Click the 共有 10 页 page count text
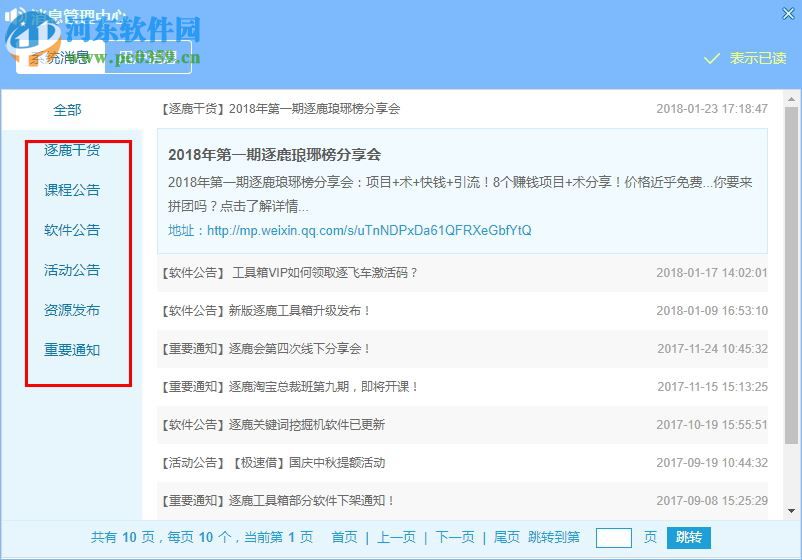The width and height of the screenshot is (802, 560). (122, 537)
